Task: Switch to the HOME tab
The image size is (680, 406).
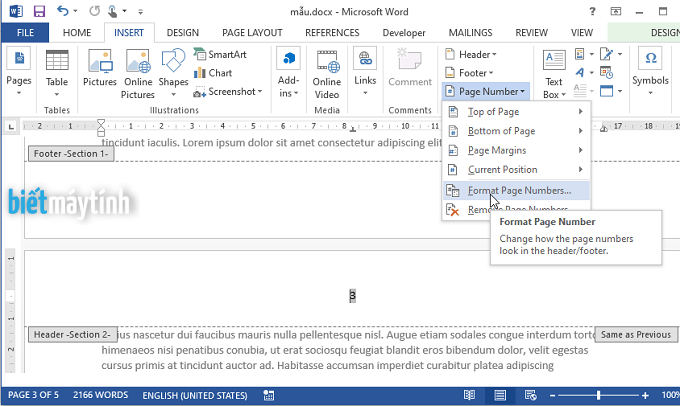Action: point(77,33)
